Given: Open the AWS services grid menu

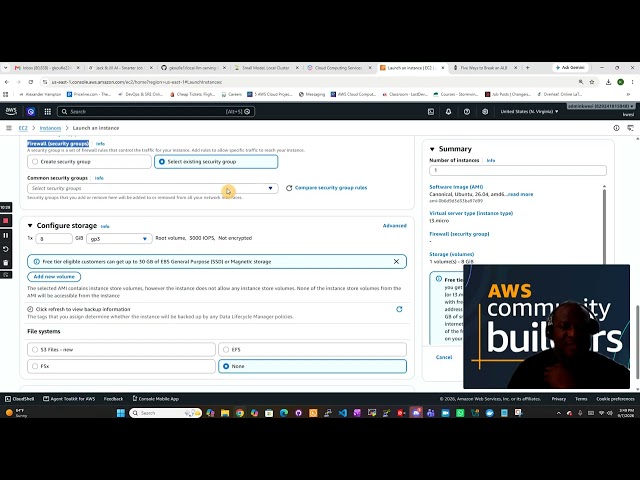Looking at the screenshot, I should pyautogui.click(x=48, y=111).
